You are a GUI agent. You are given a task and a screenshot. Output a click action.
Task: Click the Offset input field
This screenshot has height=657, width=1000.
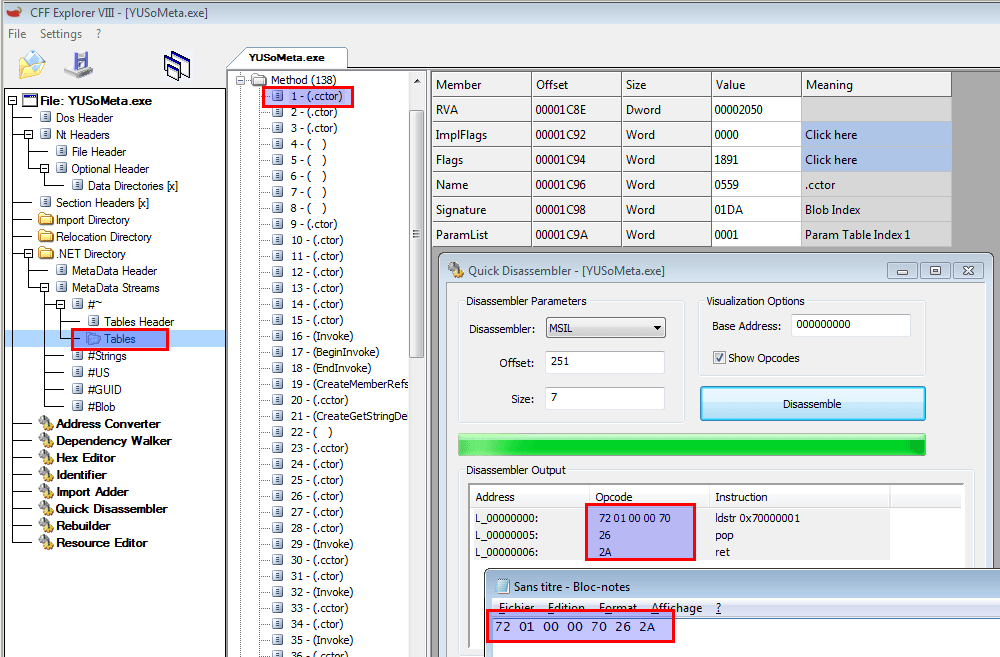(605, 361)
